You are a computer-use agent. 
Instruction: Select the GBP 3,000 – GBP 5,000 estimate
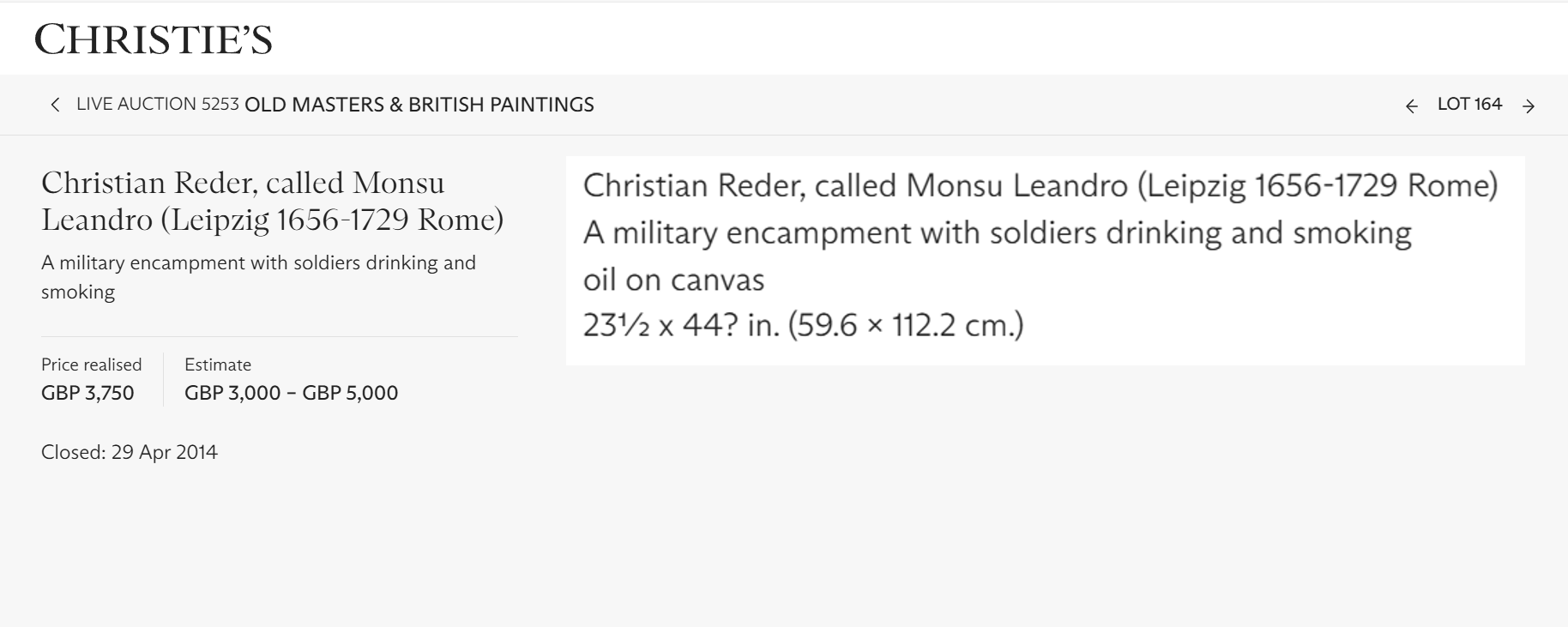pyautogui.click(x=291, y=393)
